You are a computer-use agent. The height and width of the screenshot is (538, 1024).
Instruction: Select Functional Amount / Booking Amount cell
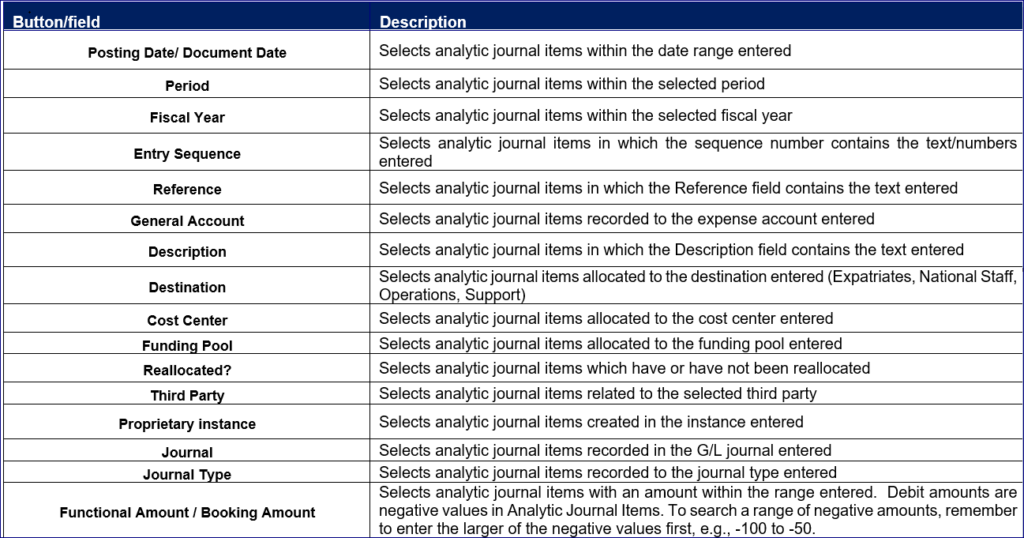[x=187, y=513]
